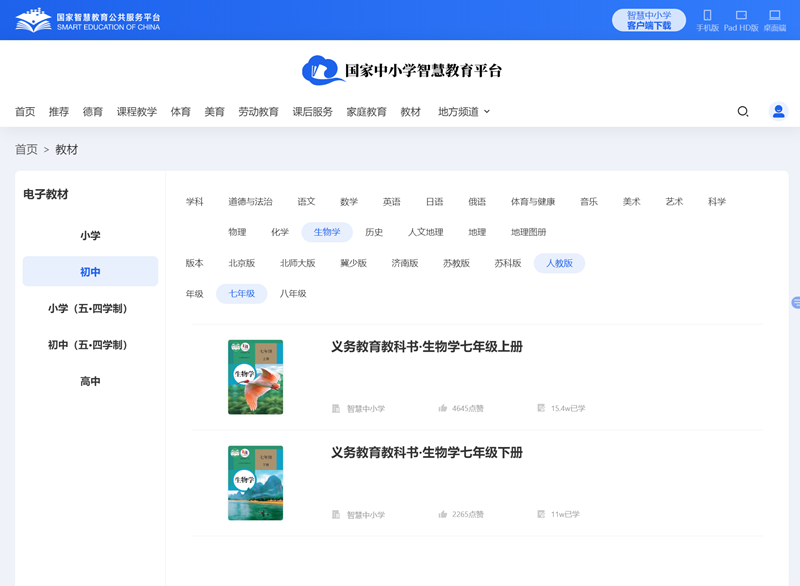The image size is (800, 586).
Task: Open the 桌面端 desktop icon
Action: tap(774, 15)
